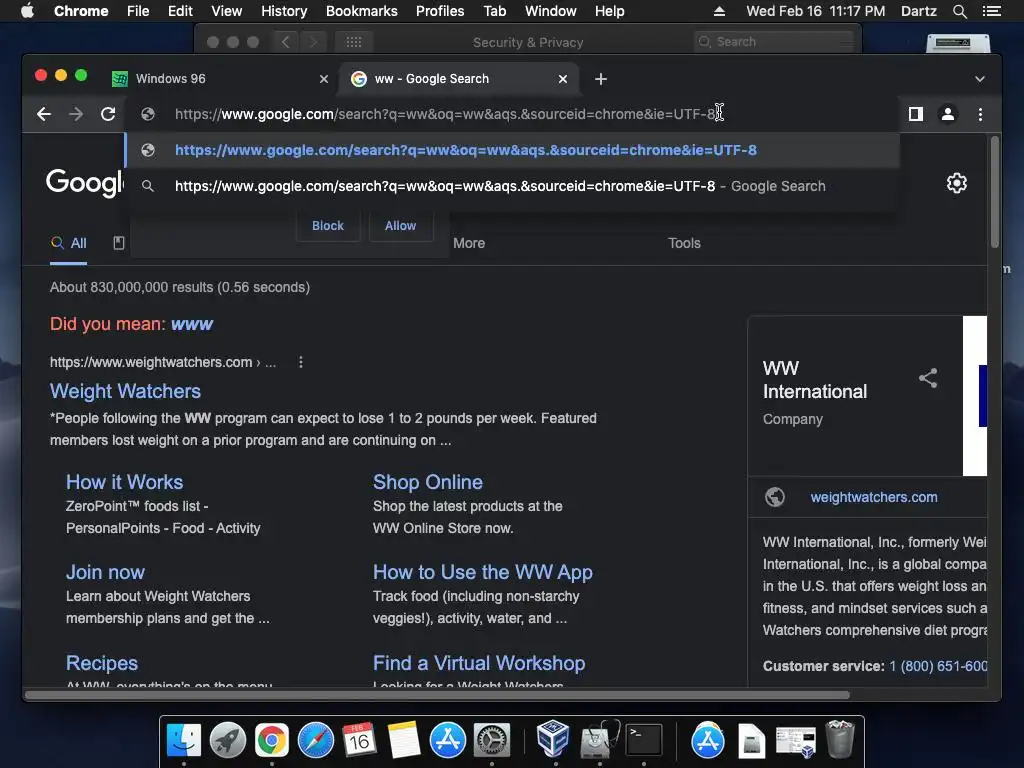Close the Windows 96 tab
This screenshot has width=1024, height=768.
point(324,79)
